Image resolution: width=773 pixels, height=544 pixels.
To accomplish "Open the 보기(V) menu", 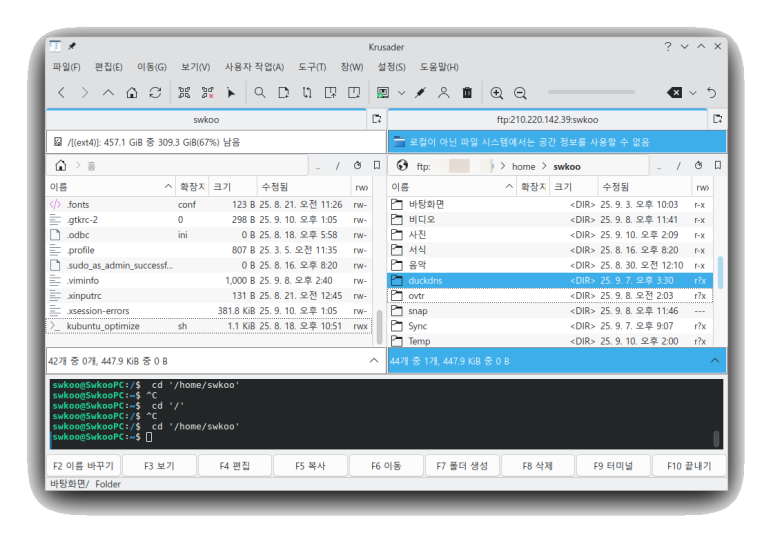I will click(x=195, y=67).
